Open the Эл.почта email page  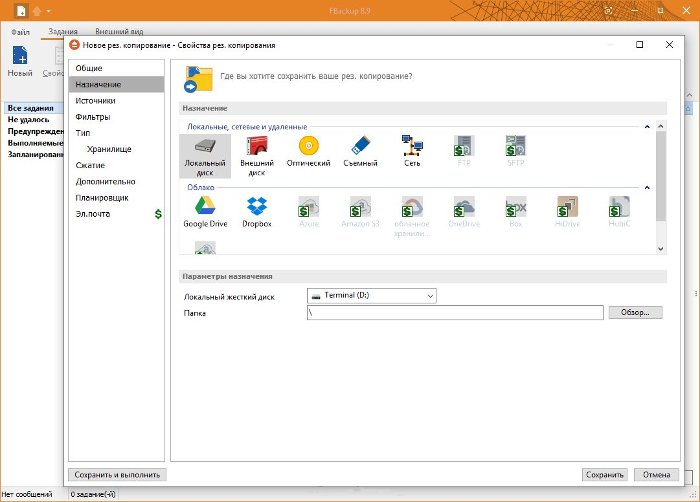[x=117, y=213]
